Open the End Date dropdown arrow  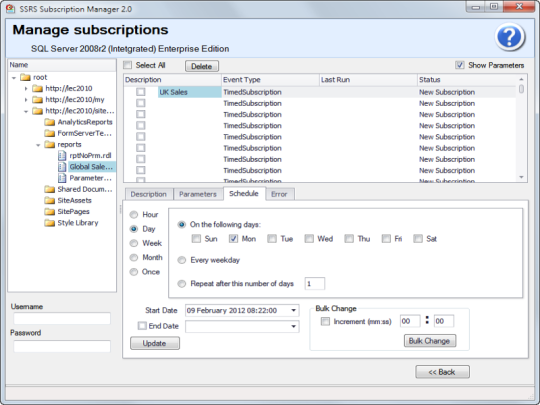point(293,326)
